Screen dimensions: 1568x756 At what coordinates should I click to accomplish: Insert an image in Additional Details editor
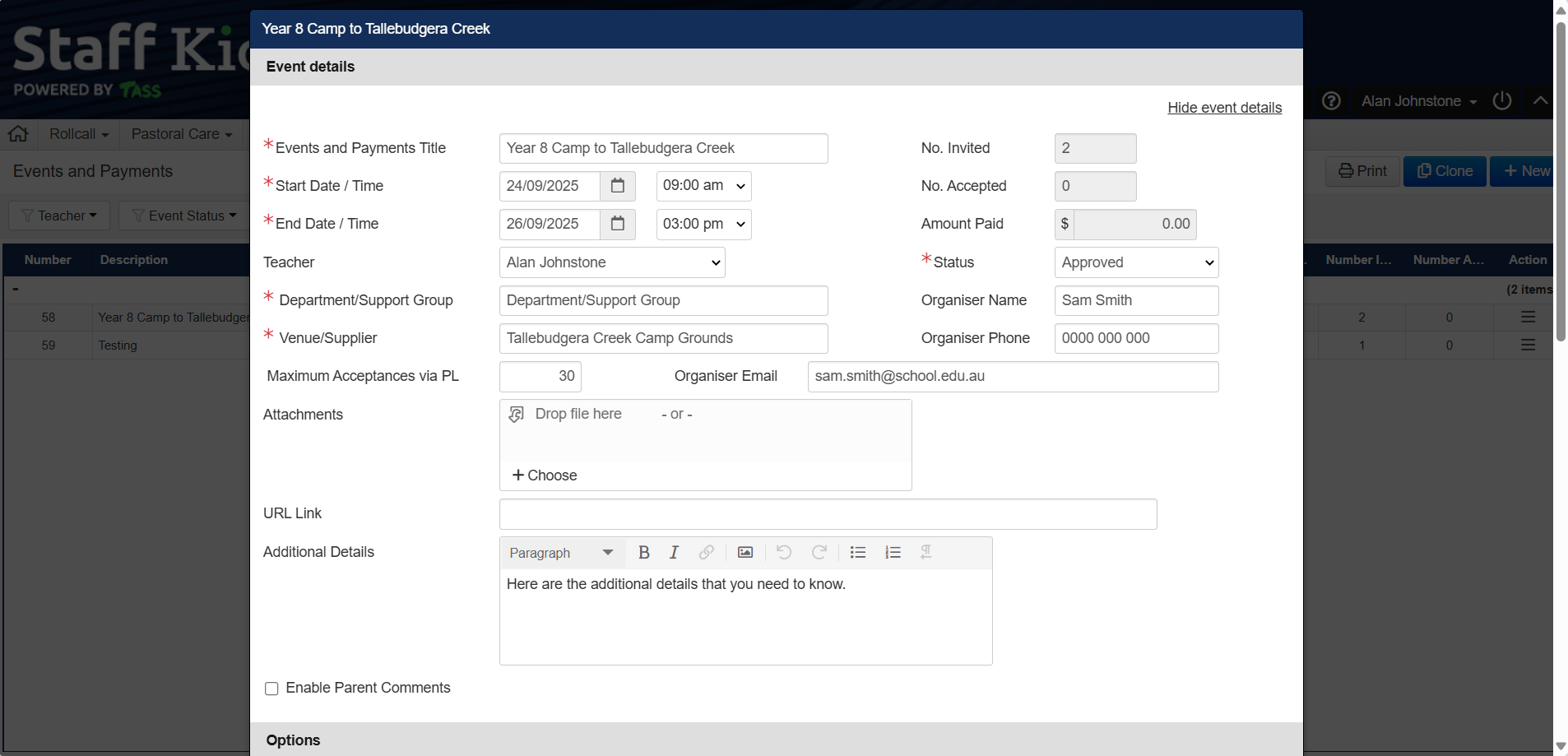(745, 553)
